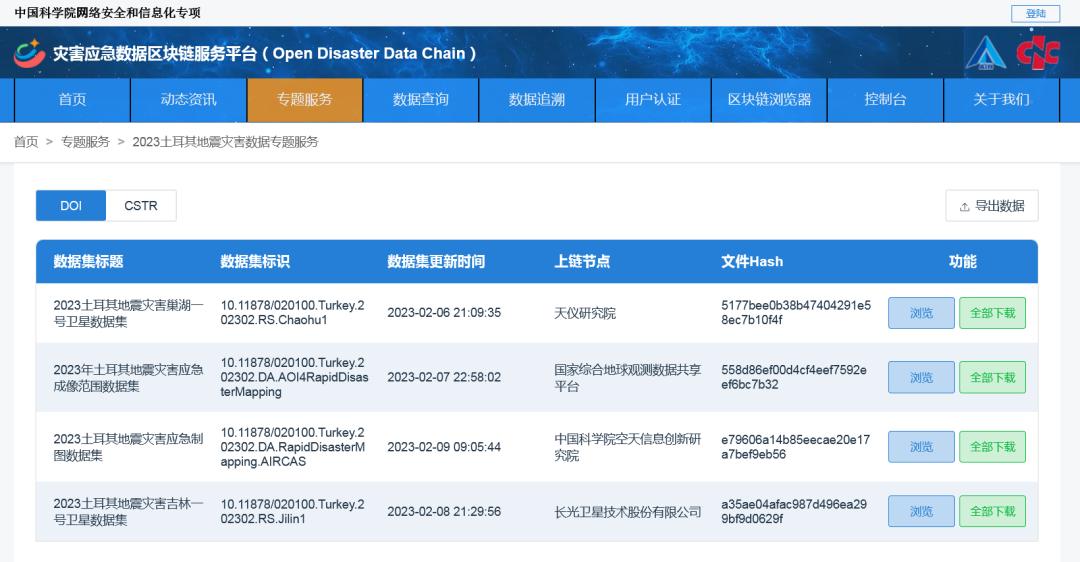Switch to the CSTR tab

(x=141, y=206)
